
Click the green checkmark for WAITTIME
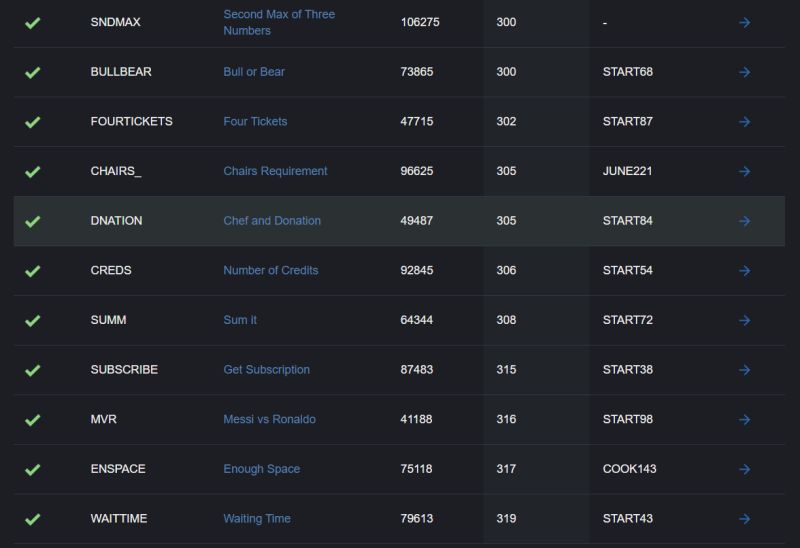pyautogui.click(x=32, y=519)
